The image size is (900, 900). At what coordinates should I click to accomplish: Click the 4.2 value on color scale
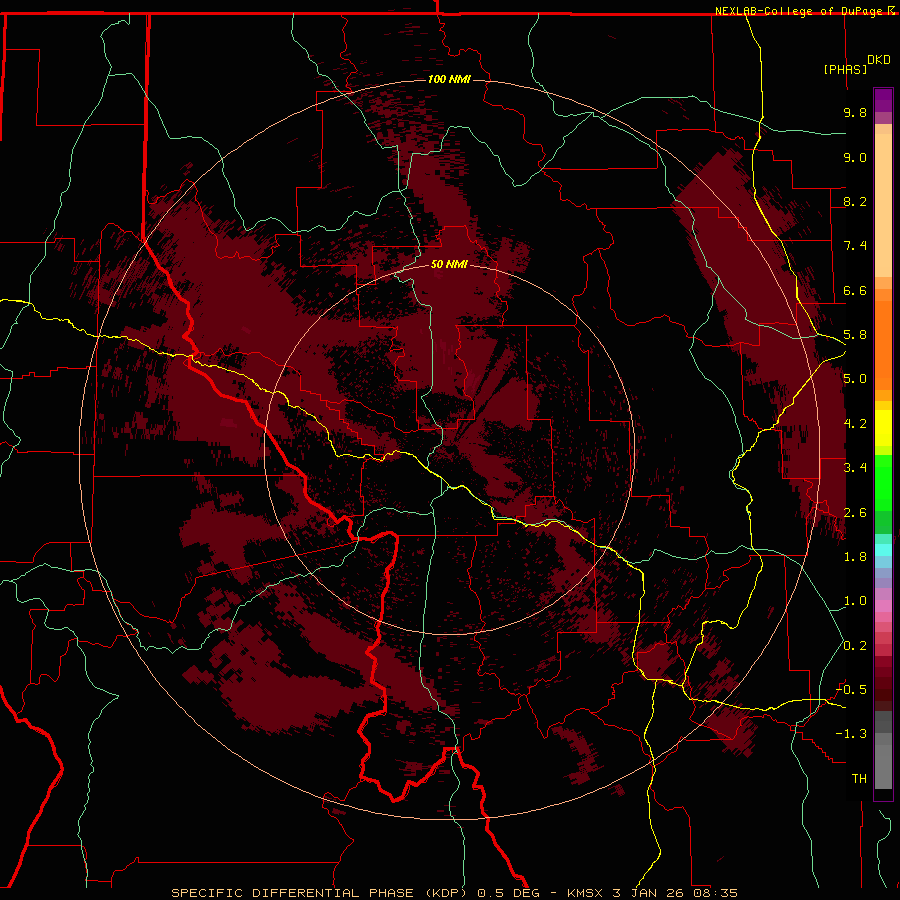[855, 424]
